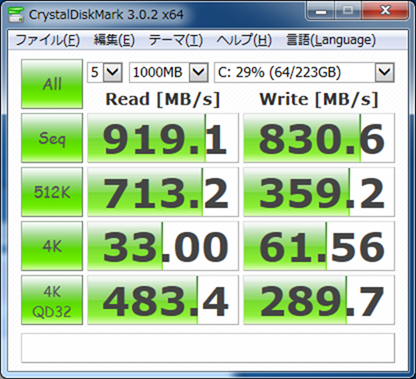Start the Seq sequential test
The image size is (416, 379).
click(x=52, y=138)
